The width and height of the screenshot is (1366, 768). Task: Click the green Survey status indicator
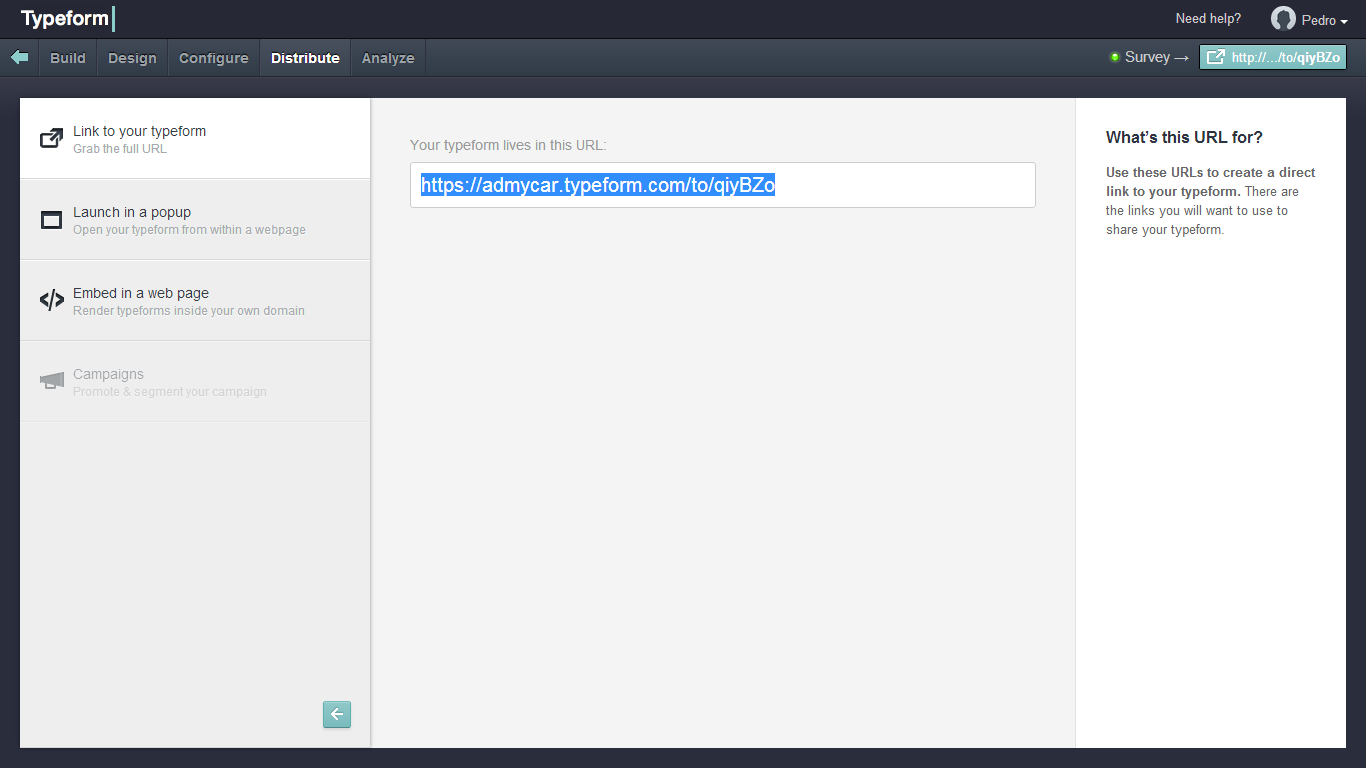[x=1115, y=57]
